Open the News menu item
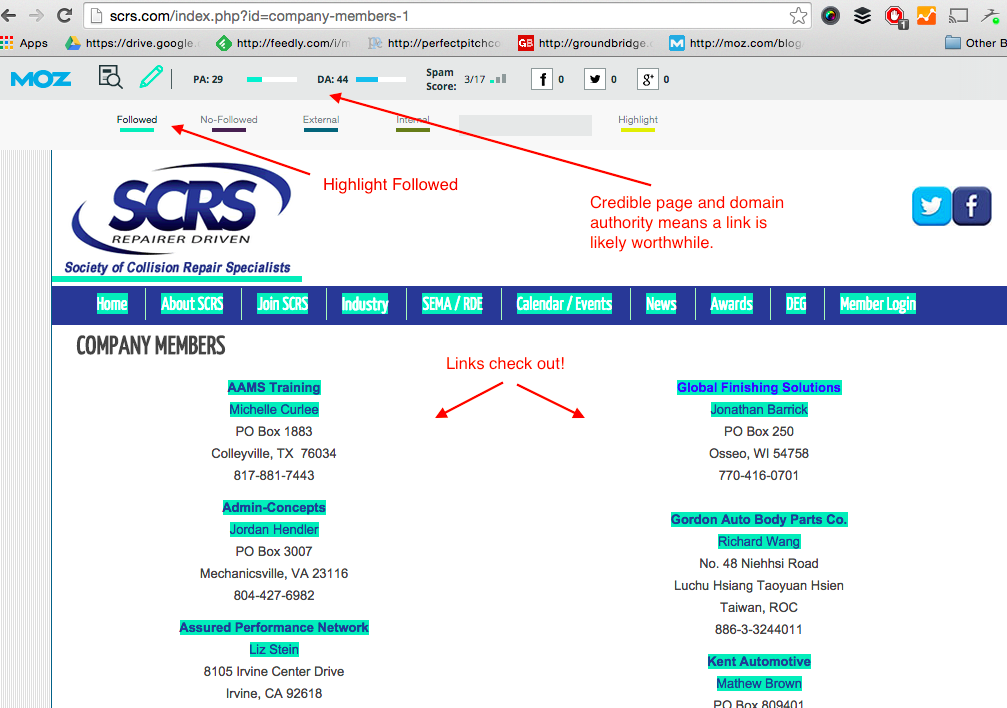Screen dimensions: 1007x708 pos(661,304)
